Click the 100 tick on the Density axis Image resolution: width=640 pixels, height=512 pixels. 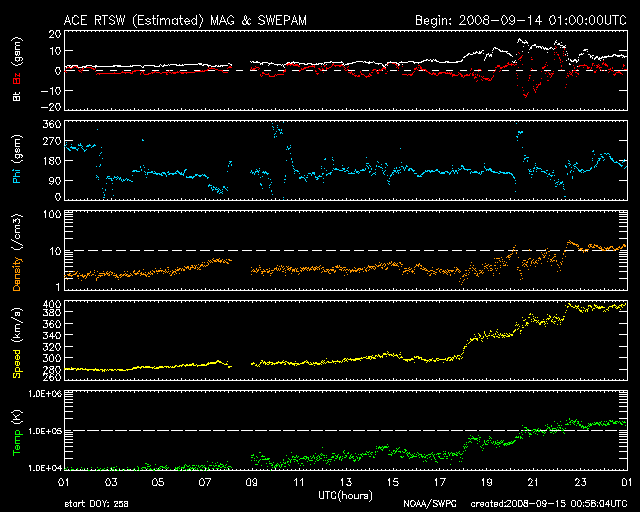tap(51, 215)
